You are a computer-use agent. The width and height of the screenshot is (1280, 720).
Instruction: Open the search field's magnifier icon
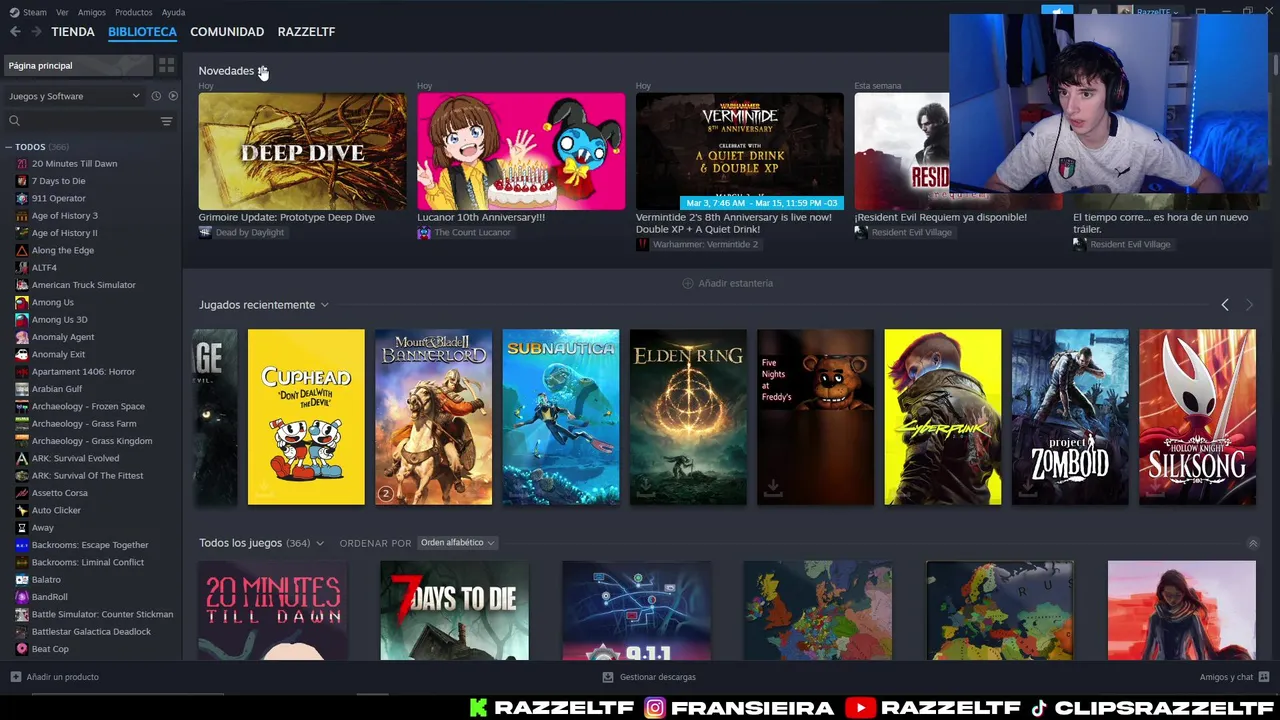click(14, 121)
